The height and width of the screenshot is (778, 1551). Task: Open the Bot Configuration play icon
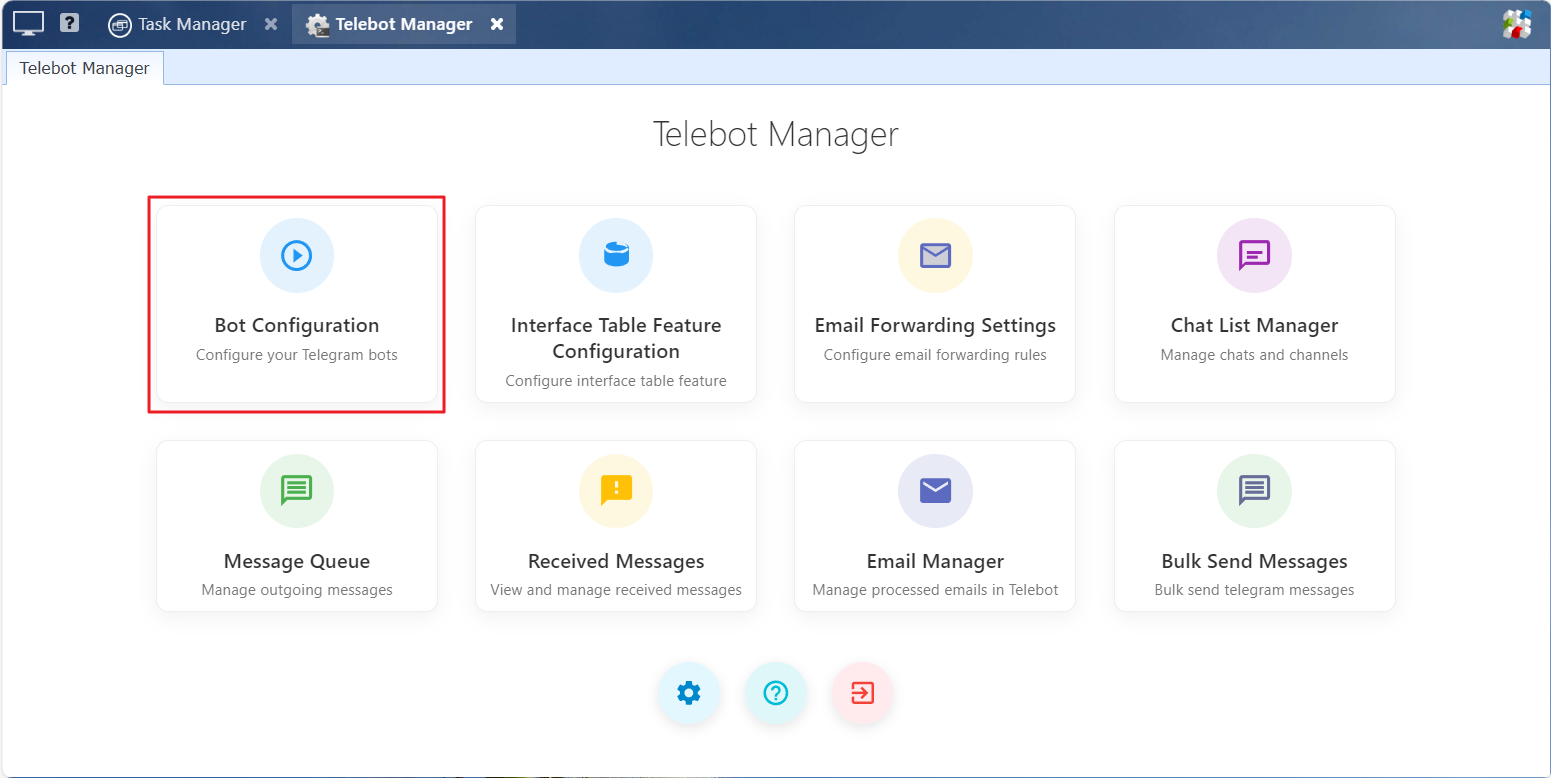coord(297,256)
